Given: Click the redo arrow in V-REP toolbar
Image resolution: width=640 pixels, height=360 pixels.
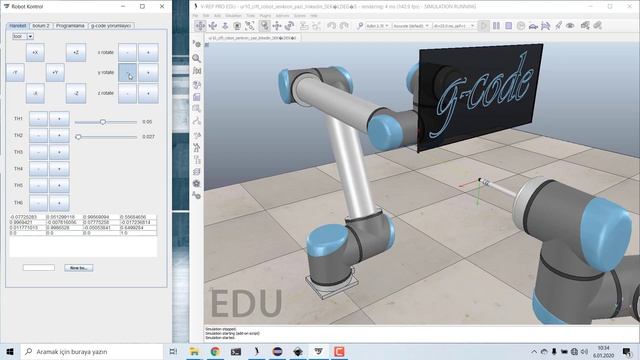Looking at the screenshot, I should 344,26.
